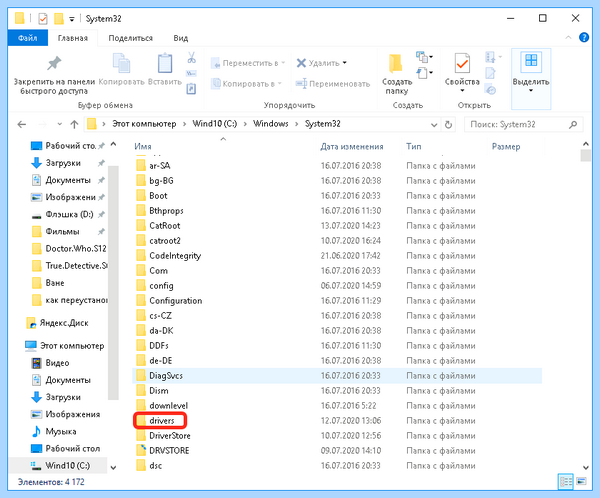Switch to the Поделиться tab
The width and height of the screenshot is (600, 498).
[130, 38]
